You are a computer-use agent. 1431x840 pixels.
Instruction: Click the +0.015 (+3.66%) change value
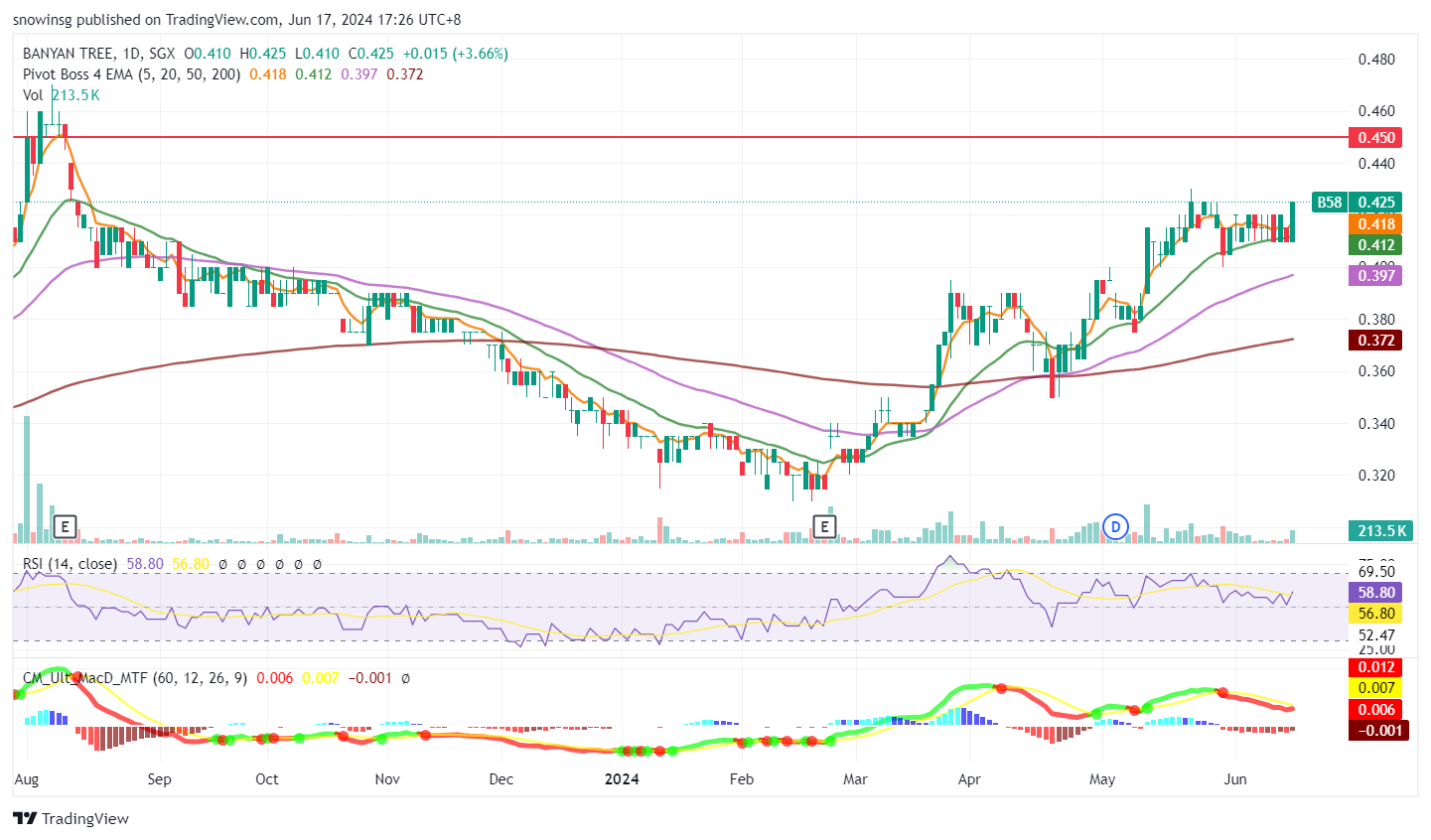(455, 54)
